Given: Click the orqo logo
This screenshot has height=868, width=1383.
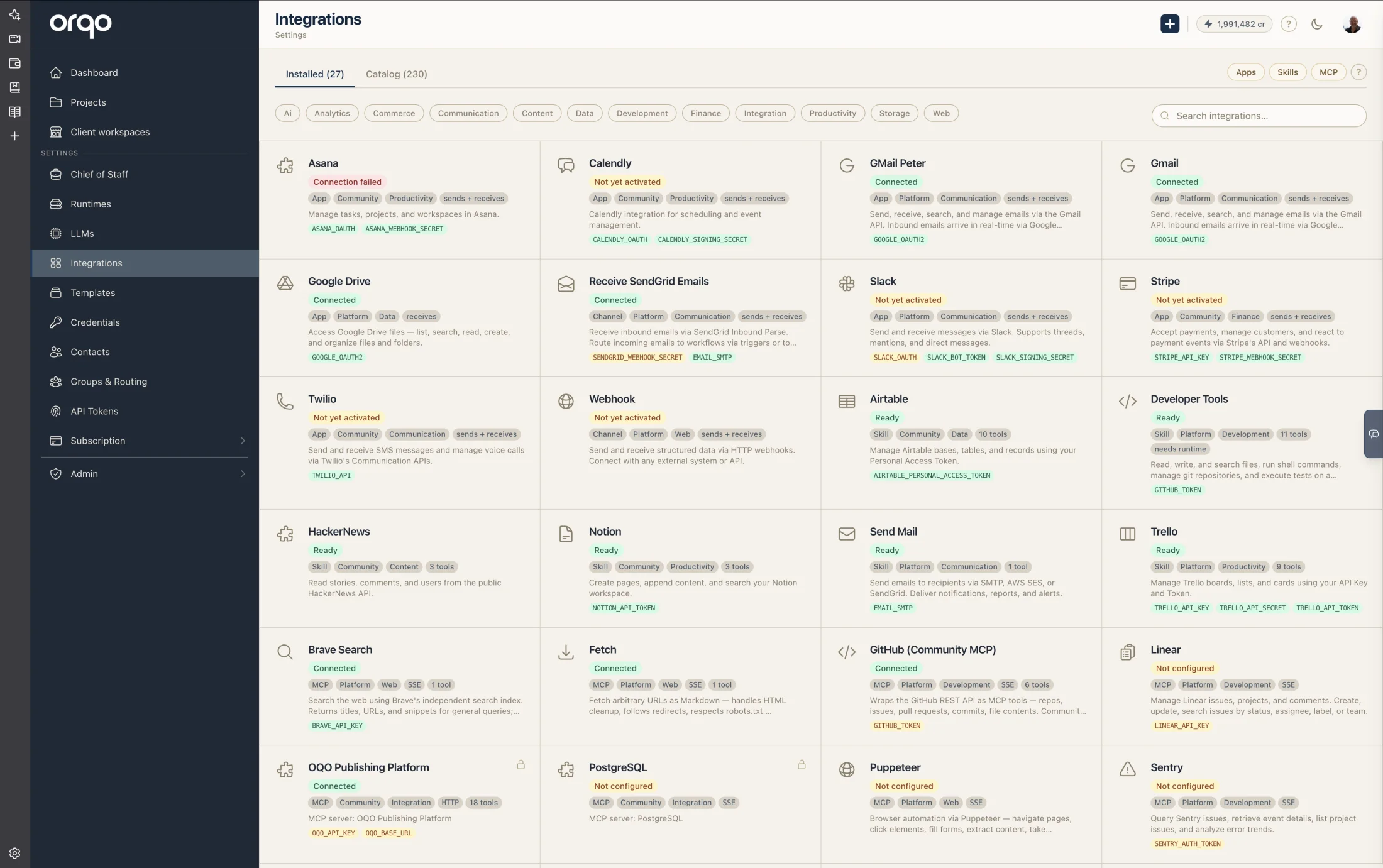Looking at the screenshot, I should (x=80, y=25).
